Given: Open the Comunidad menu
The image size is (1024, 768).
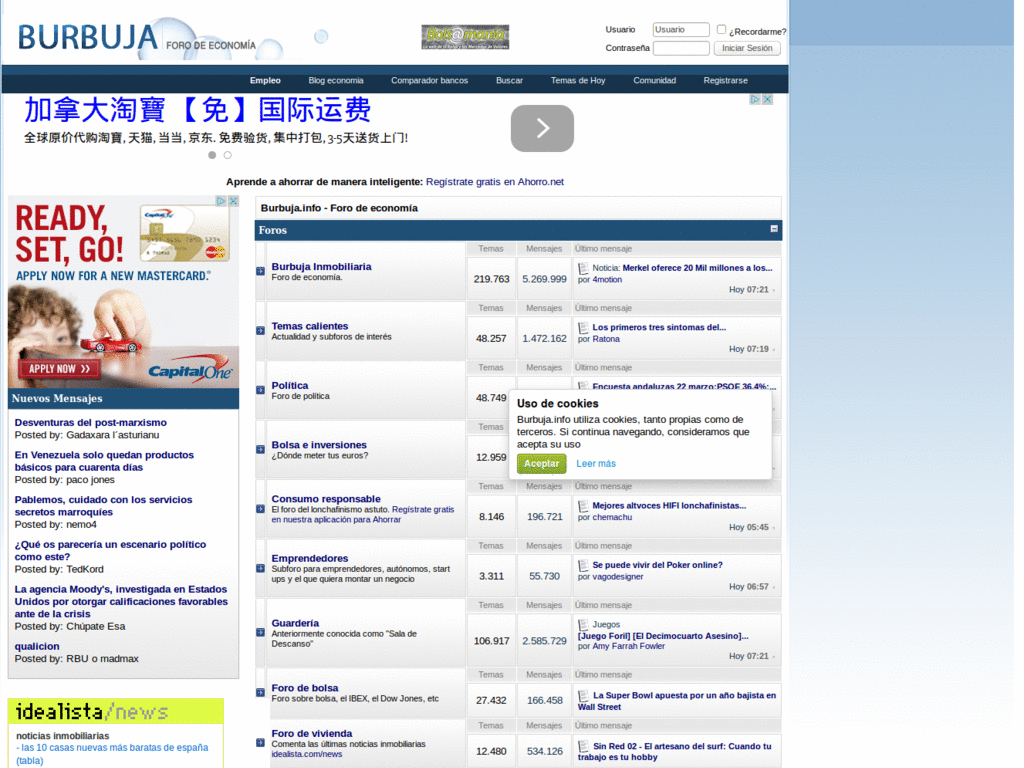Looking at the screenshot, I should click(x=654, y=80).
